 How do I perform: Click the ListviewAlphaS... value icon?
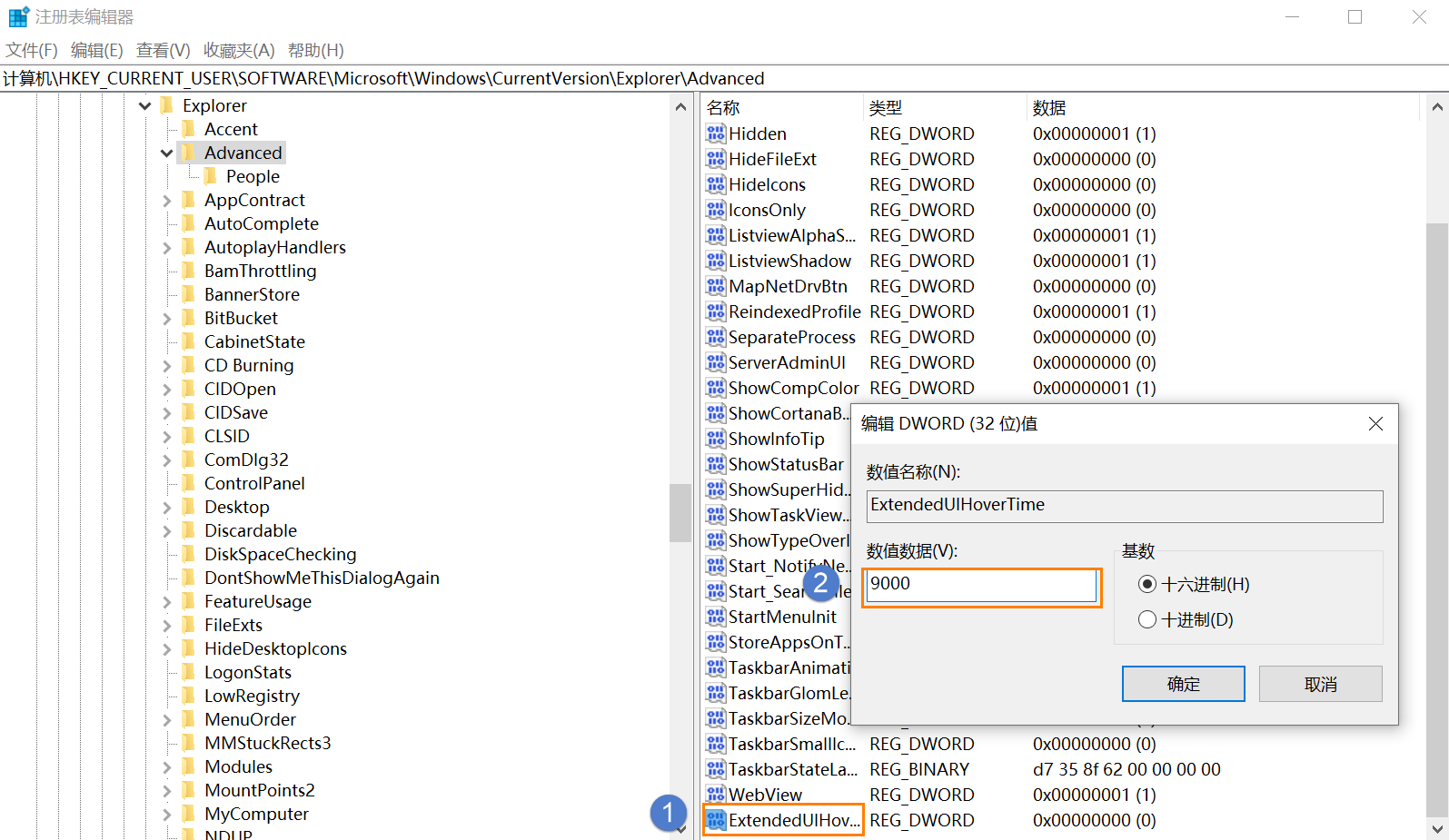716,236
